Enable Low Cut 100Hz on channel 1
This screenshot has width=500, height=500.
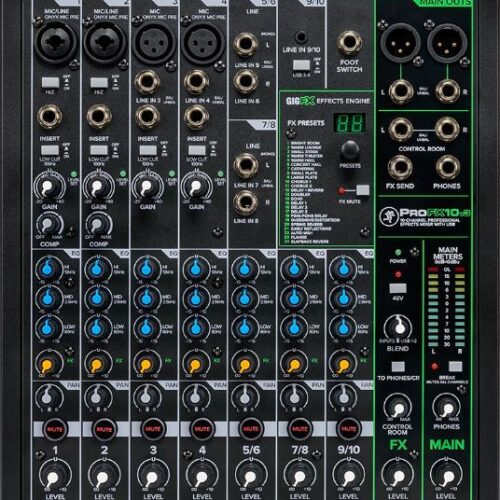[x=50, y=150]
